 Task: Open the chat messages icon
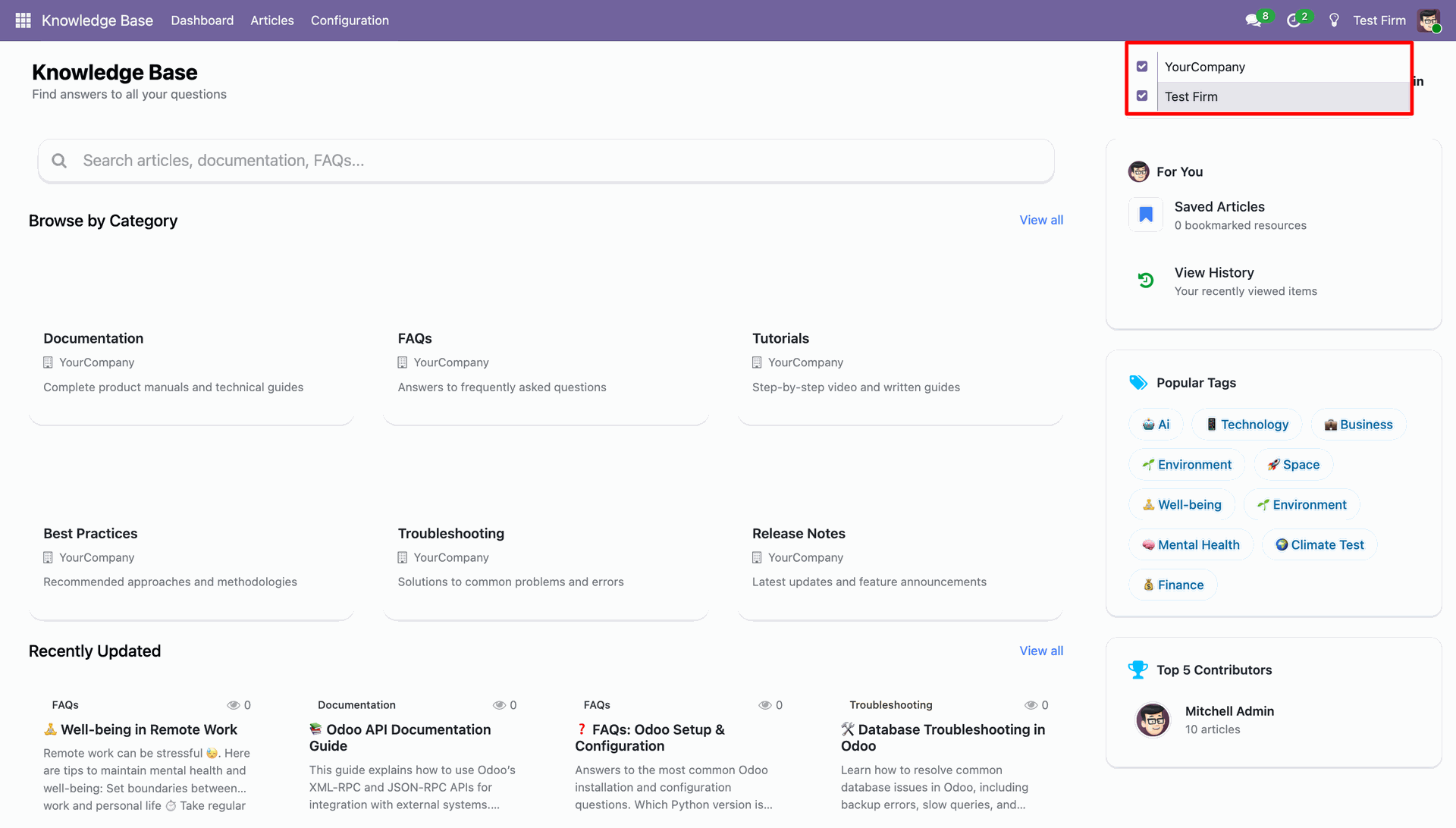pyautogui.click(x=1253, y=20)
